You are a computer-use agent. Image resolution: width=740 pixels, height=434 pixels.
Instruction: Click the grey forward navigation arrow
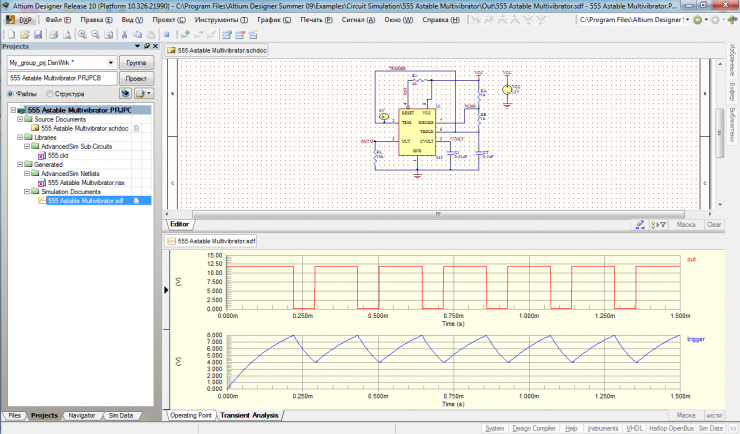click(715, 20)
